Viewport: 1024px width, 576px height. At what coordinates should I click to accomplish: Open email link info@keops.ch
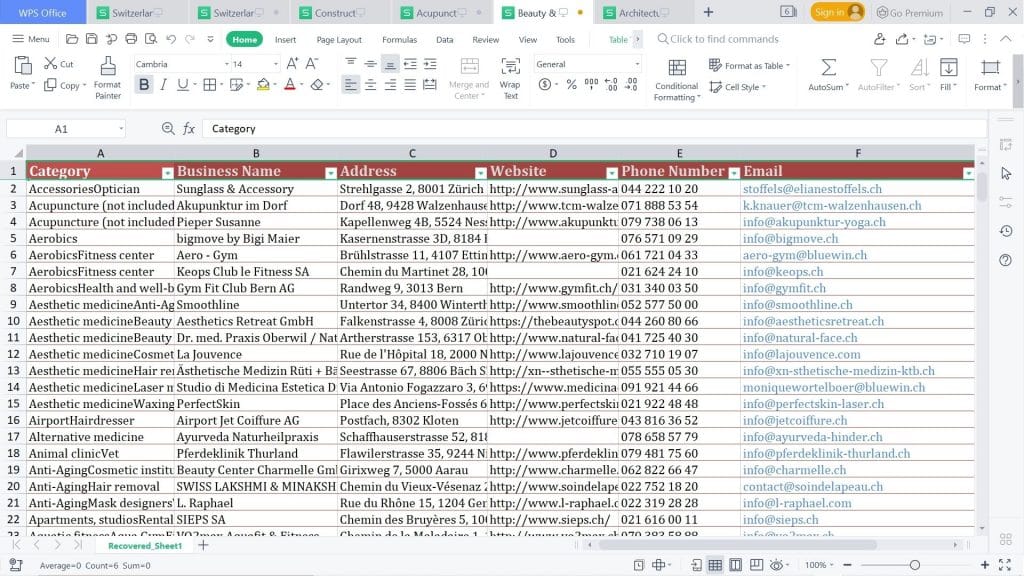pos(782,272)
